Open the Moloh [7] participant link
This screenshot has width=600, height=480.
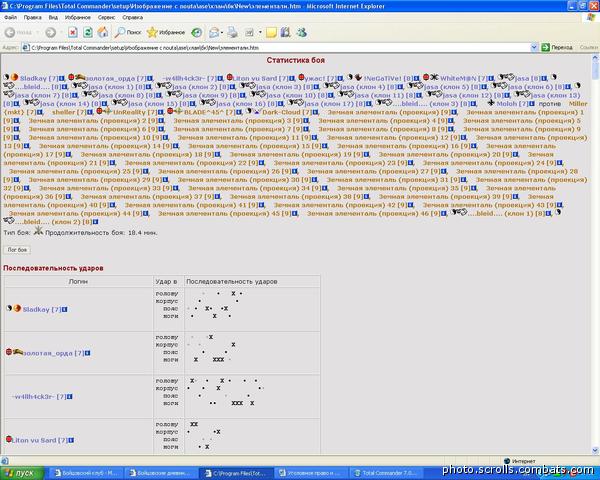(512, 104)
